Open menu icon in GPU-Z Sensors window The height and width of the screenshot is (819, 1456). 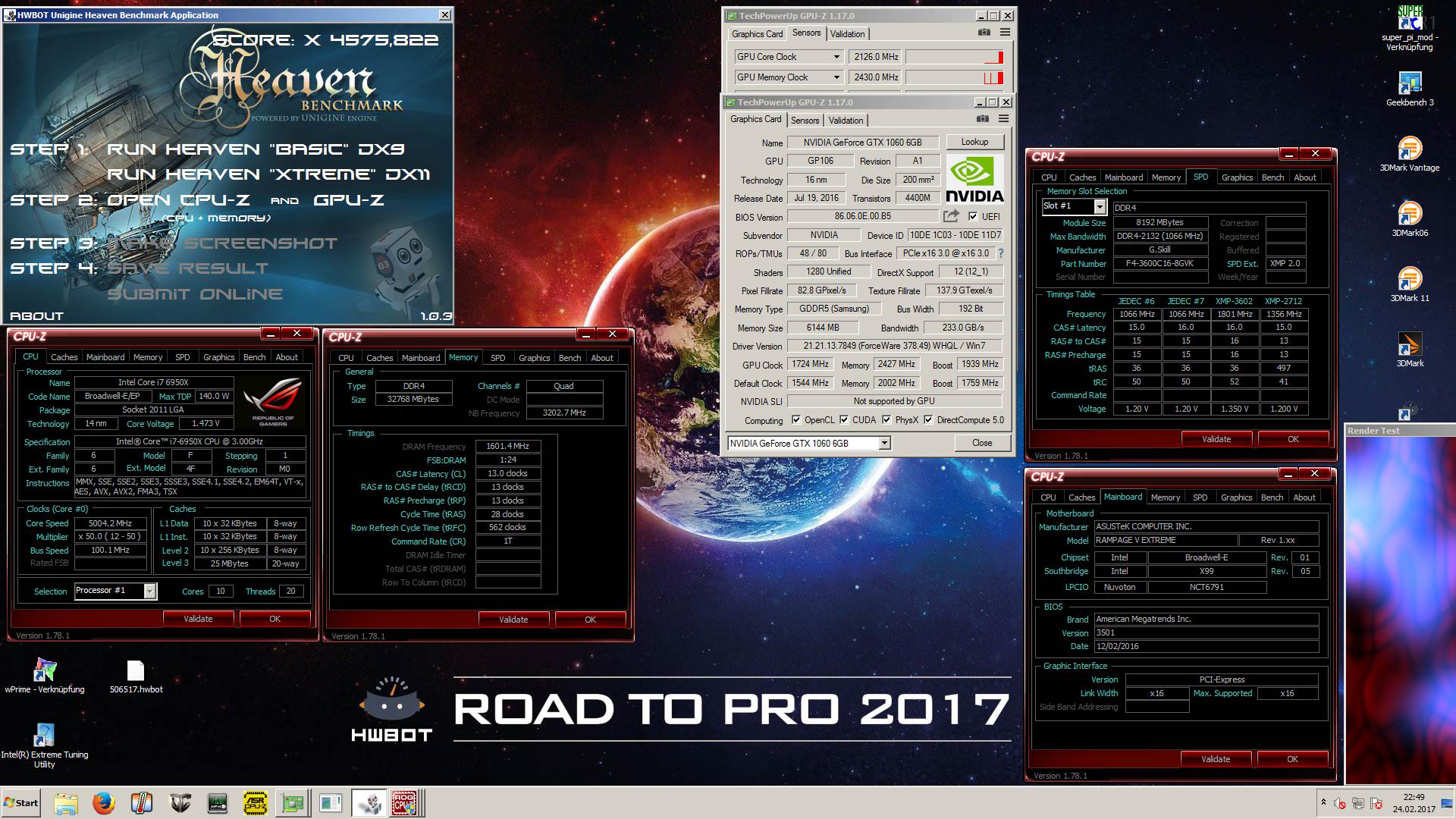click(x=1005, y=33)
